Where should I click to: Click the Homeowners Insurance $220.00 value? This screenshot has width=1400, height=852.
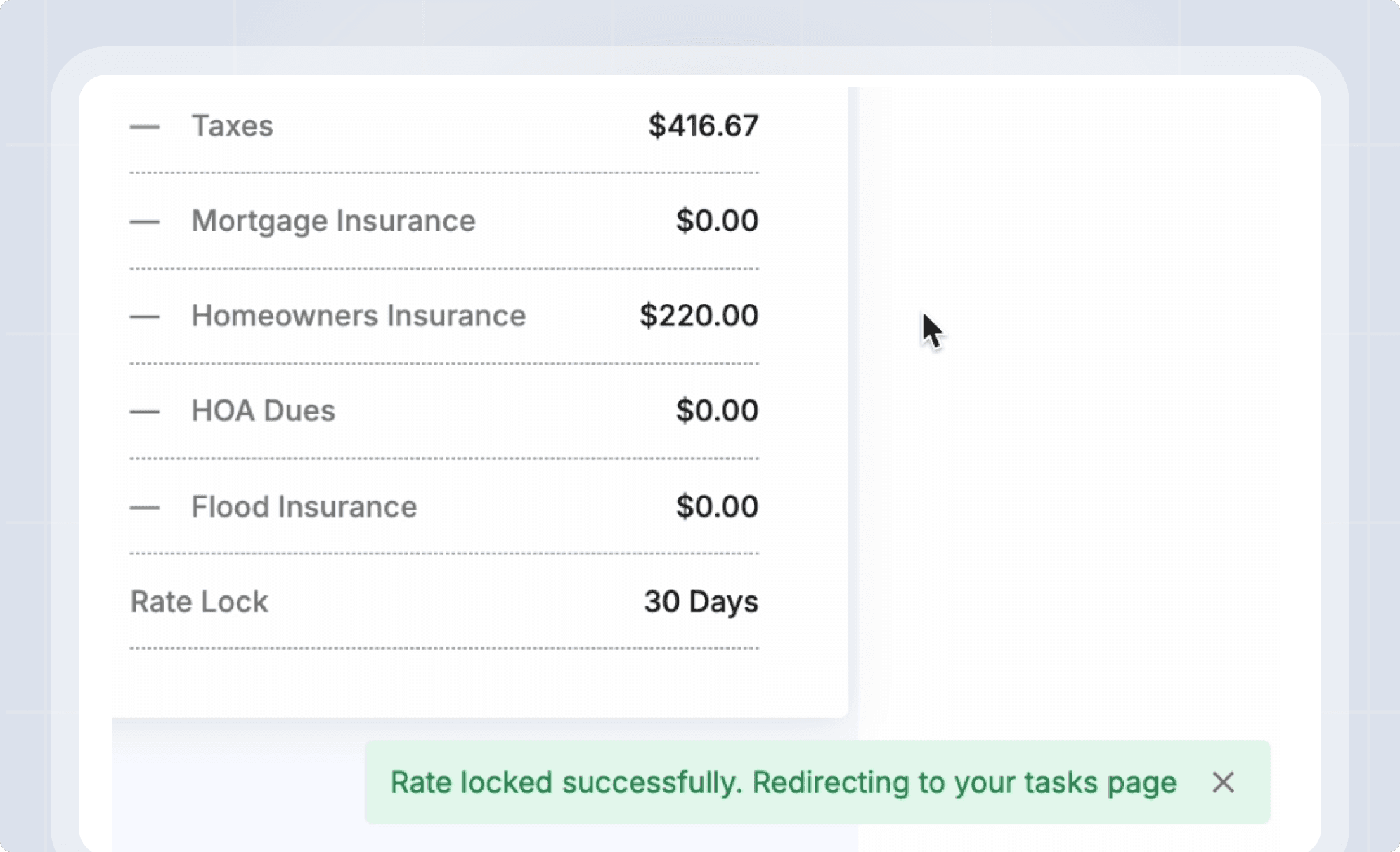point(699,316)
